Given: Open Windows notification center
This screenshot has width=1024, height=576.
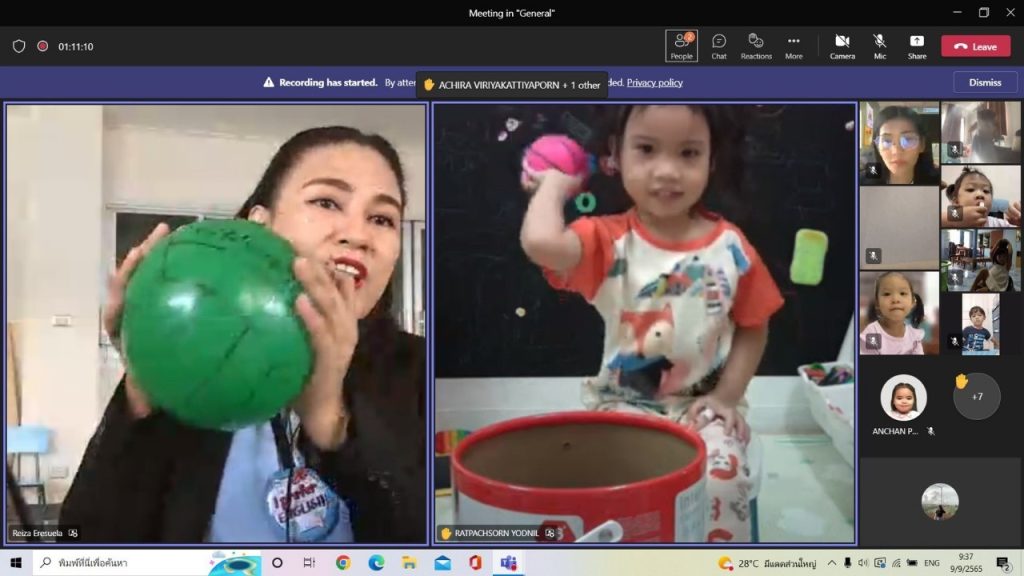Looking at the screenshot, I should point(1004,562).
